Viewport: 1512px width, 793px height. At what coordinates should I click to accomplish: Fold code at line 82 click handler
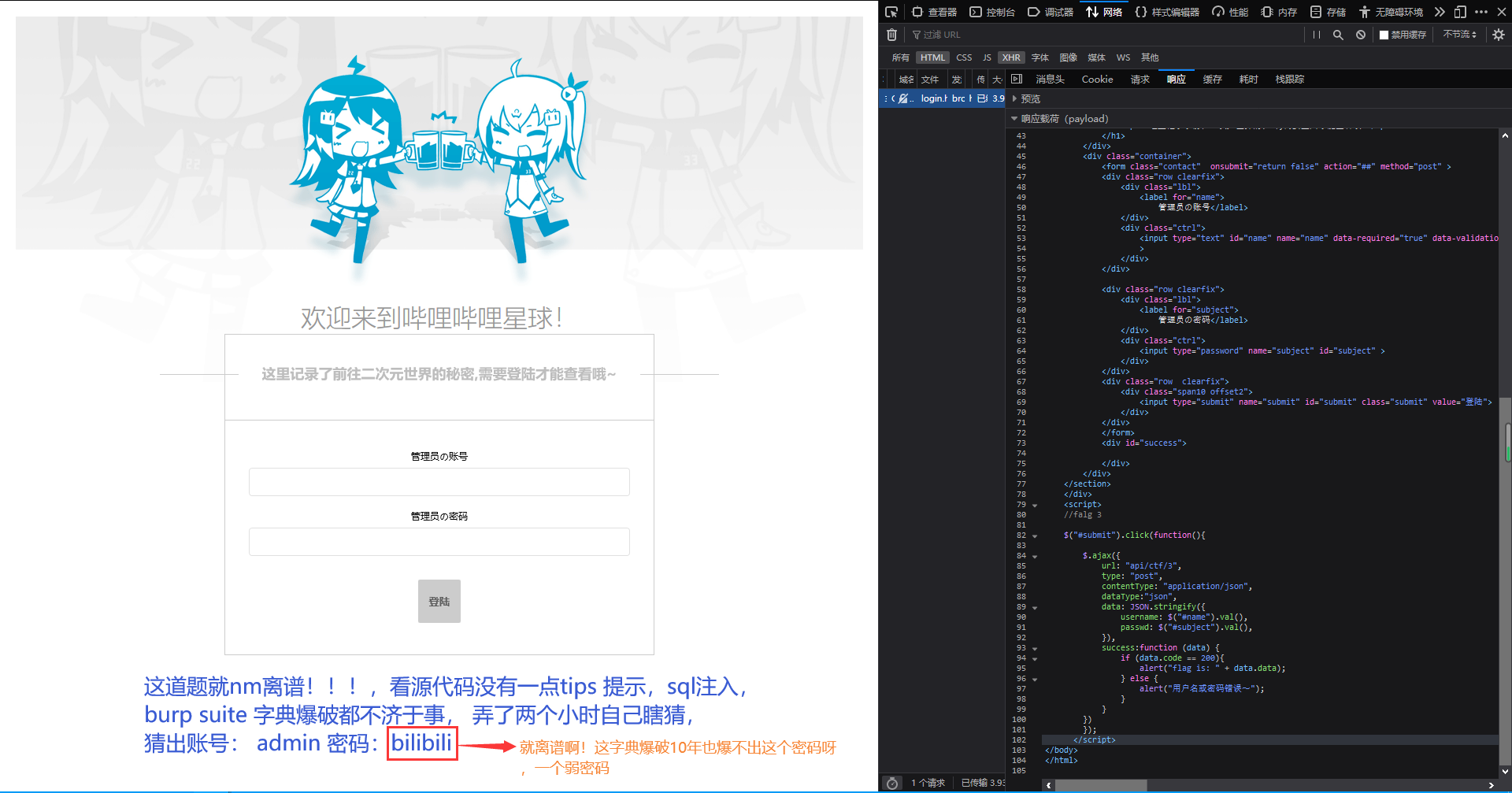coord(1035,536)
